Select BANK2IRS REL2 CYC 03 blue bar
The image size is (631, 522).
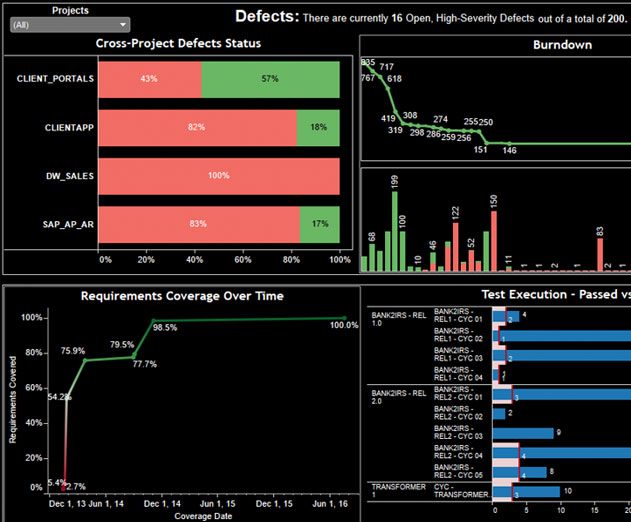pos(523,433)
